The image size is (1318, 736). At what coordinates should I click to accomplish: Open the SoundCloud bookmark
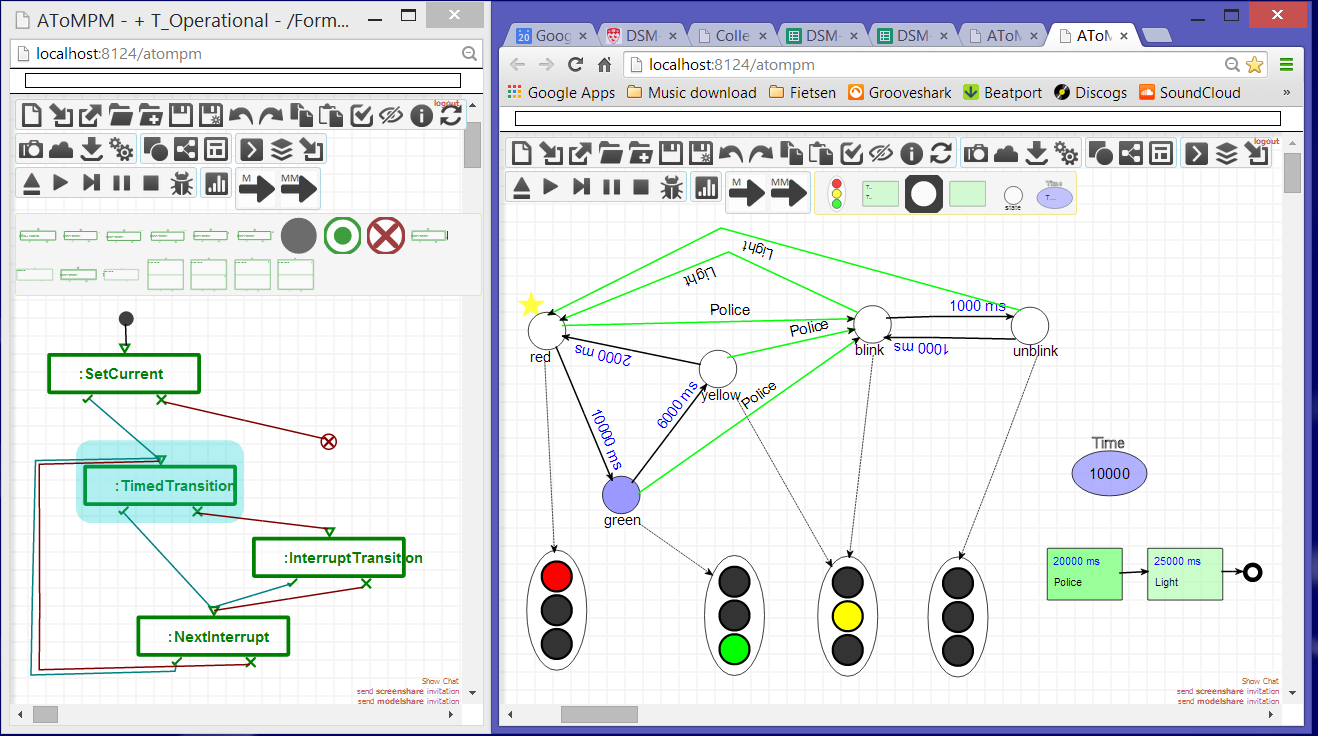pos(1190,92)
